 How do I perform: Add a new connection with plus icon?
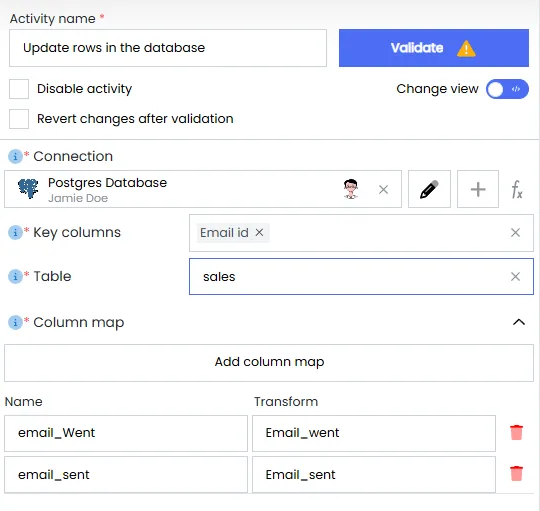pos(478,189)
